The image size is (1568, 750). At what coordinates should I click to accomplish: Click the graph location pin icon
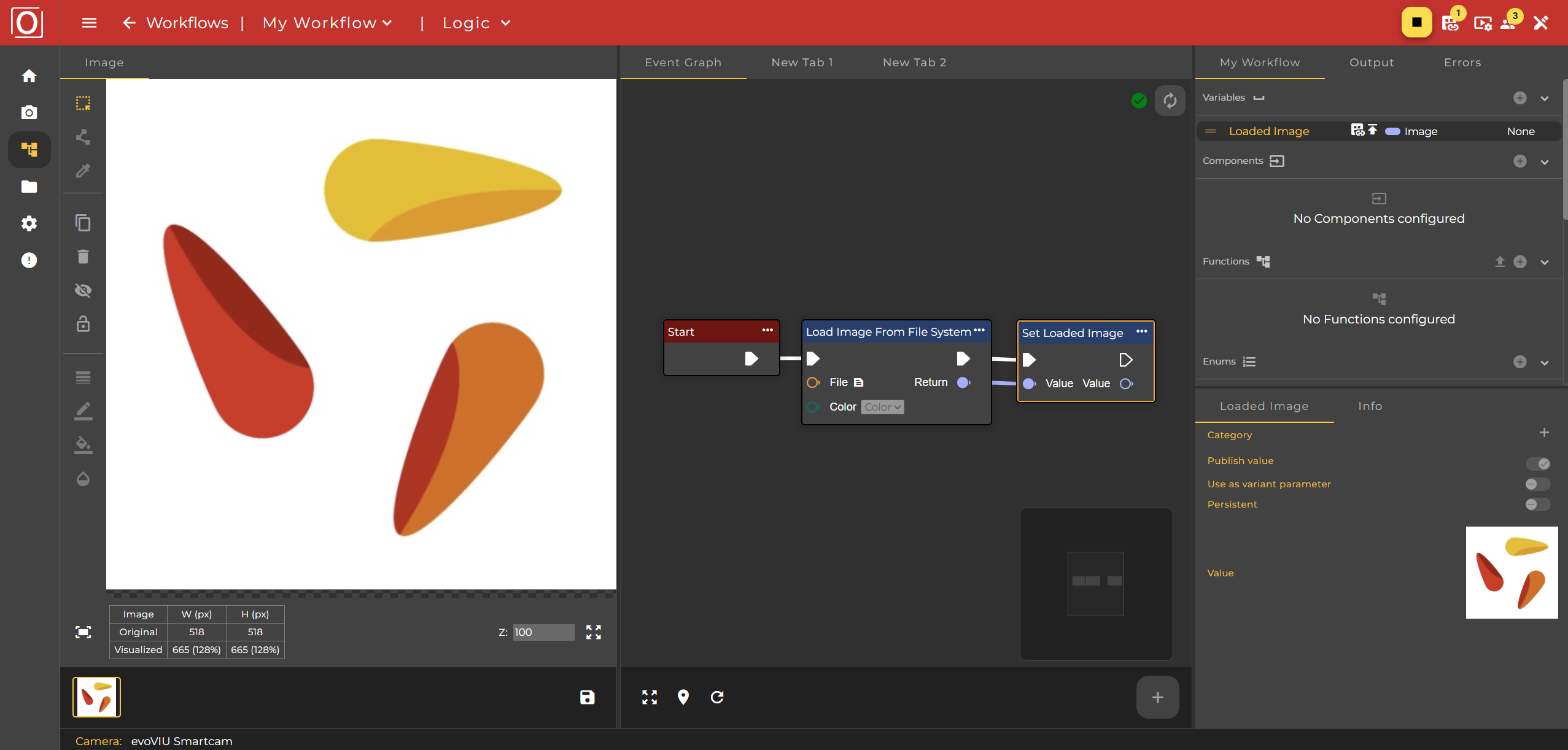(683, 697)
